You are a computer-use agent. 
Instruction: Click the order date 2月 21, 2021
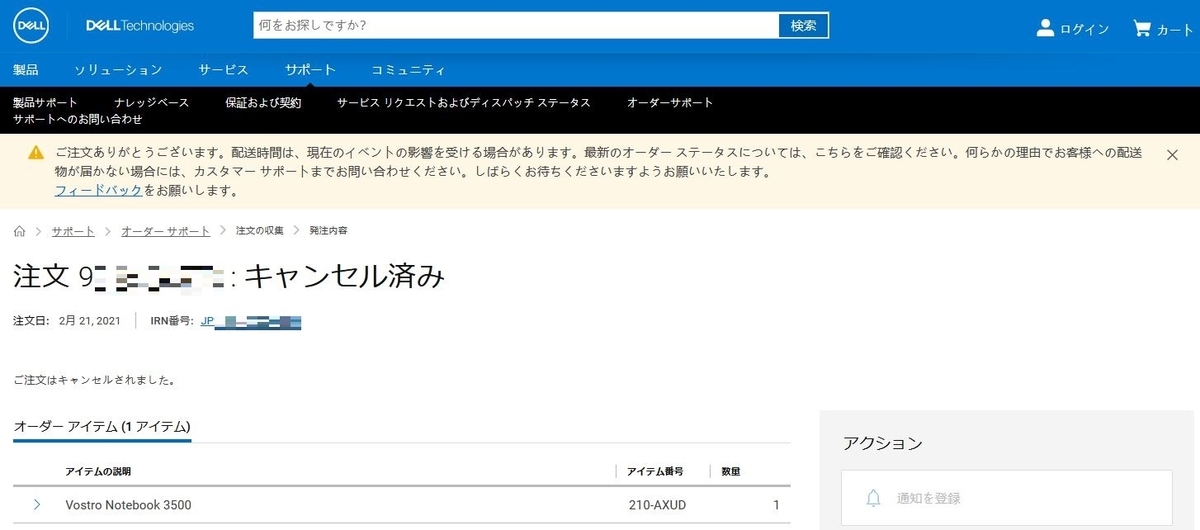(90, 321)
